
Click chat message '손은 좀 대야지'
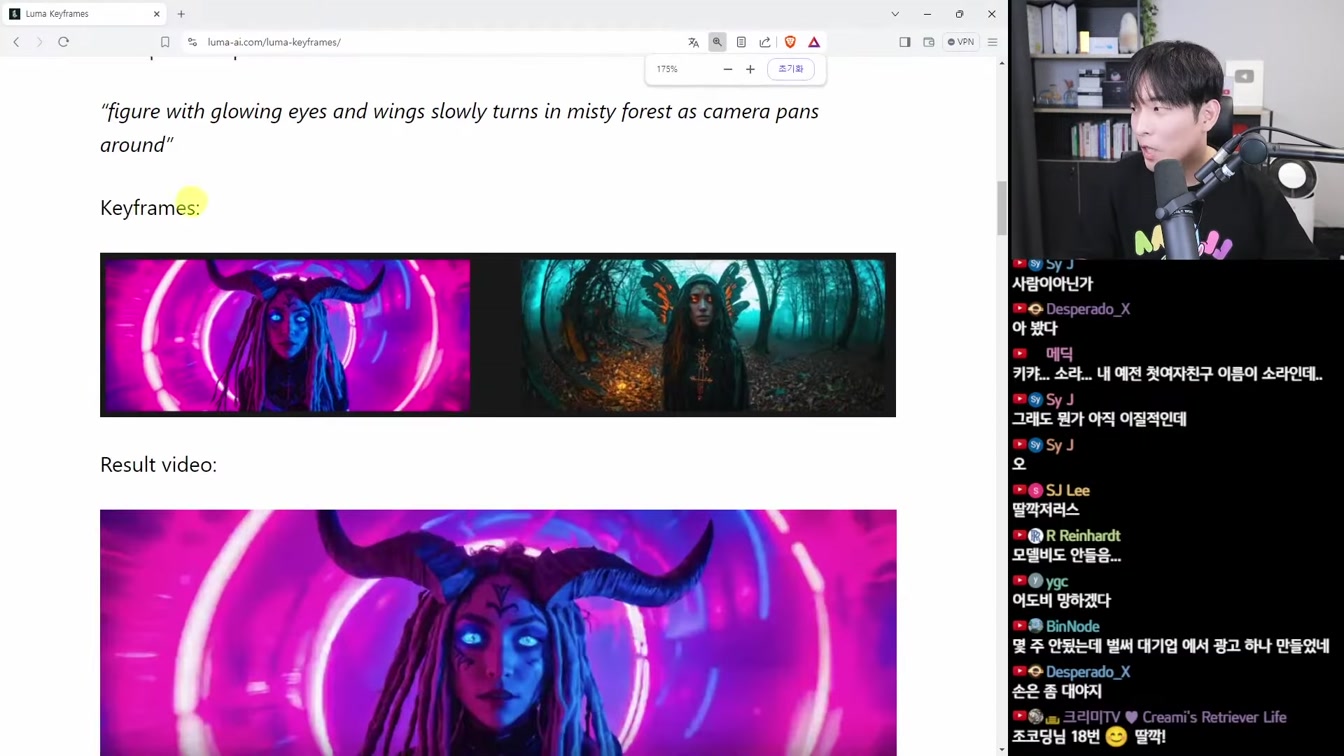[x=1056, y=691]
